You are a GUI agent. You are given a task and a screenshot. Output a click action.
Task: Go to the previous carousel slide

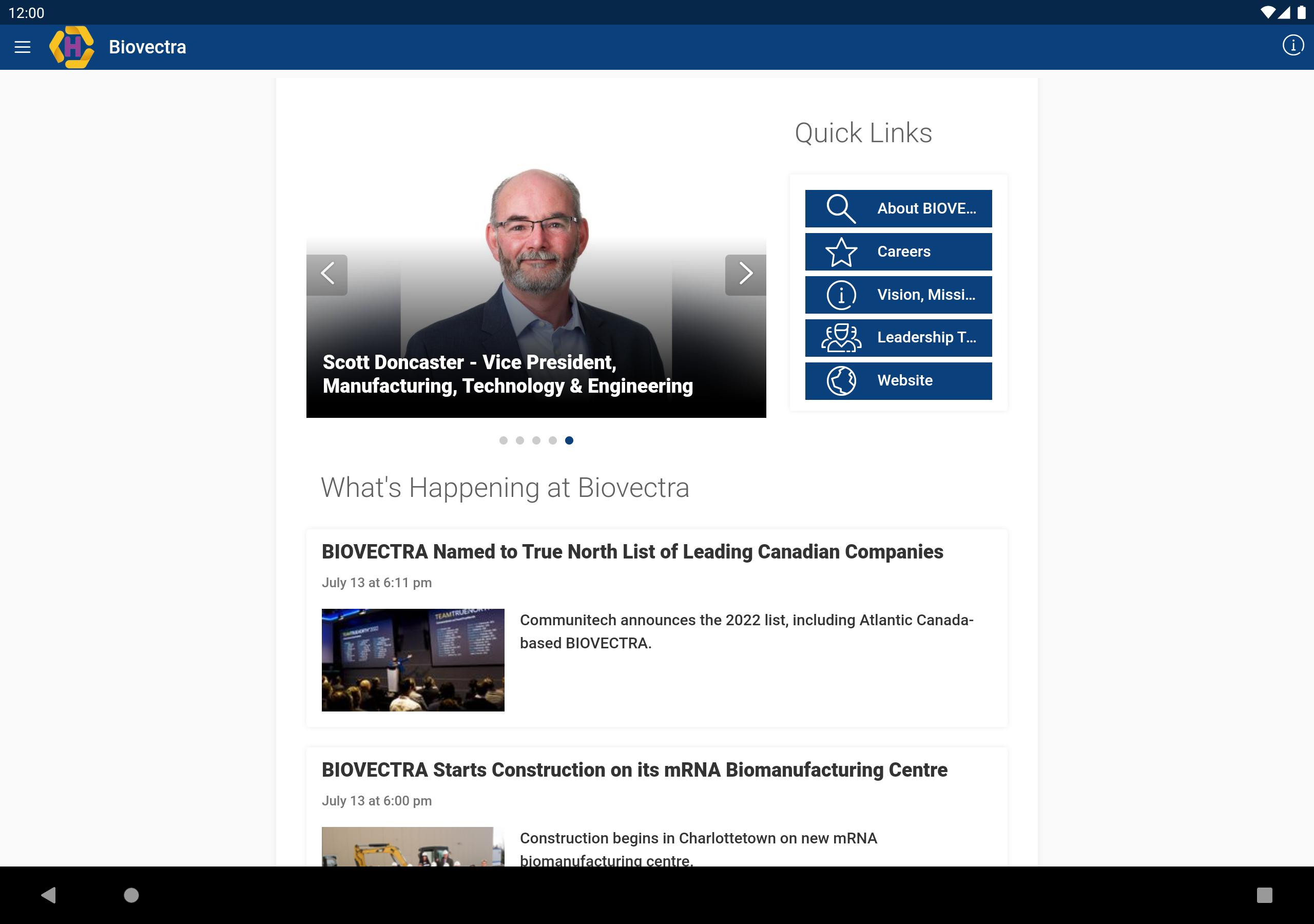327,275
